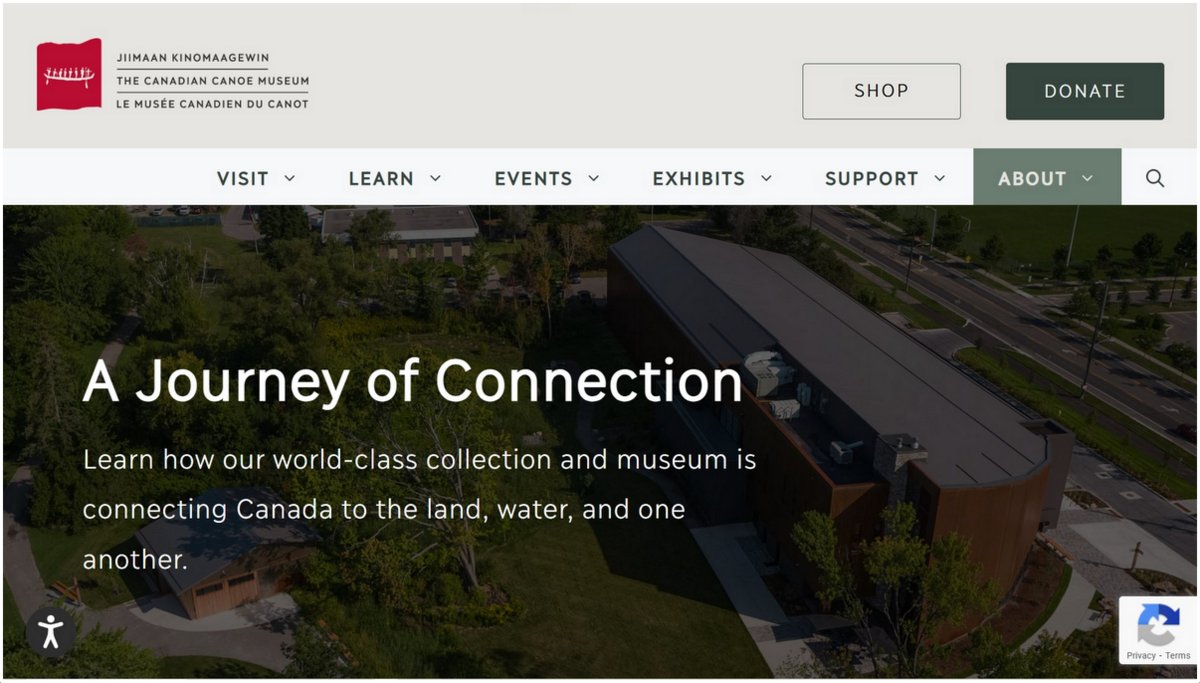Select the Exhibits navigation item
This screenshot has height=683, width=1200.
pyautogui.click(x=699, y=179)
